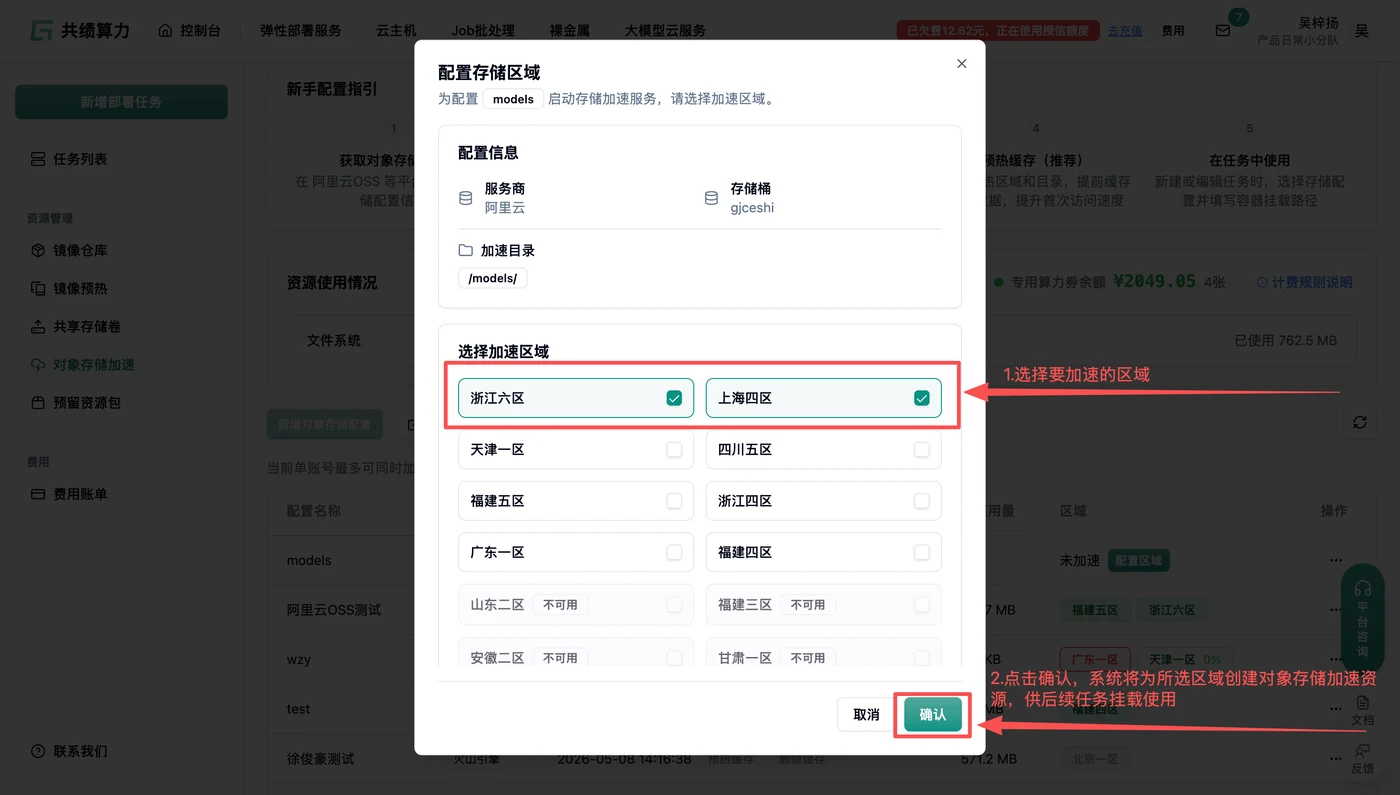Image resolution: width=1400 pixels, height=795 pixels.
Task: Open the more actions menu for models row
Action: (x=1335, y=561)
